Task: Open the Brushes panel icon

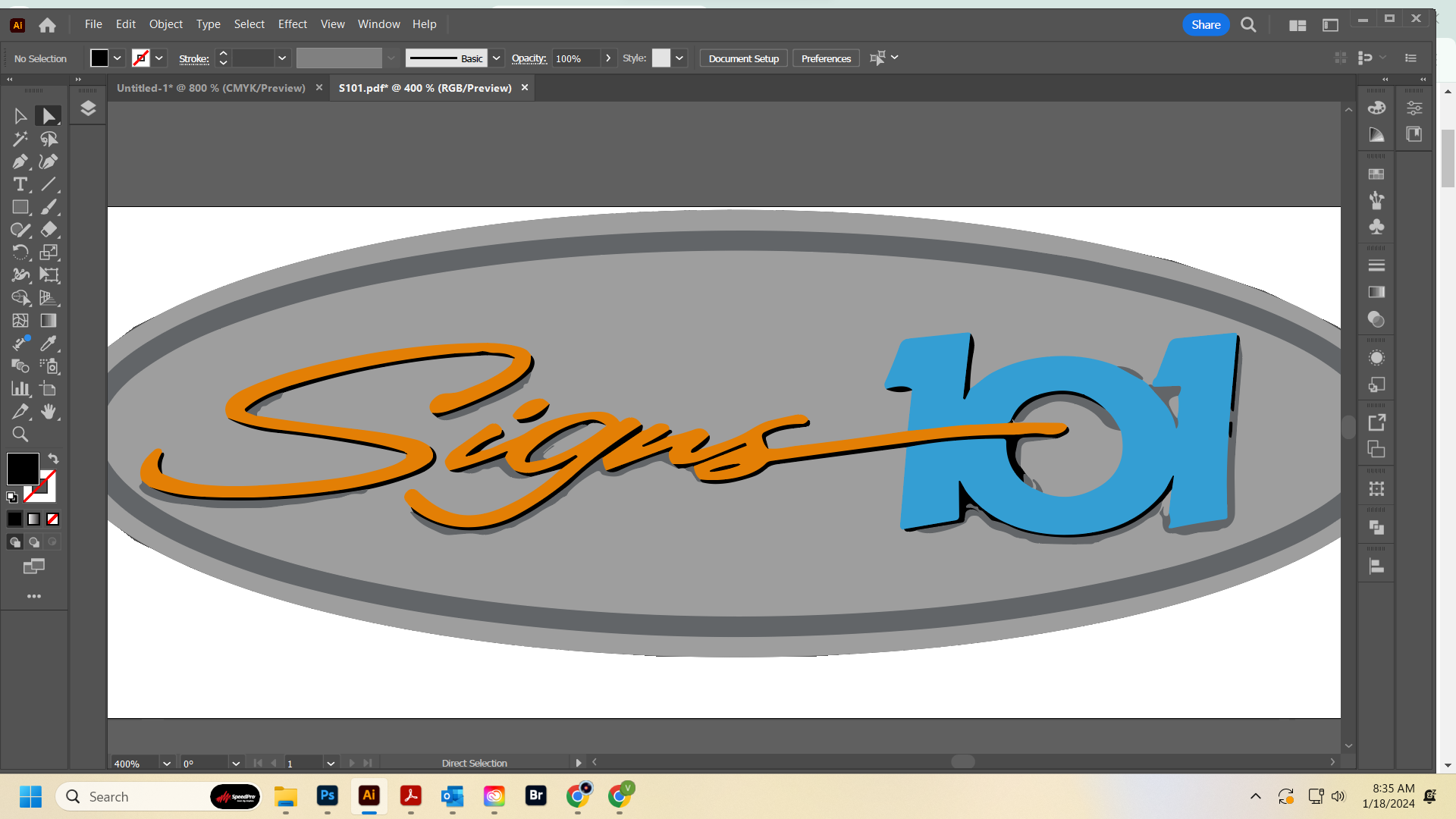Action: [x=1376, y=200]
